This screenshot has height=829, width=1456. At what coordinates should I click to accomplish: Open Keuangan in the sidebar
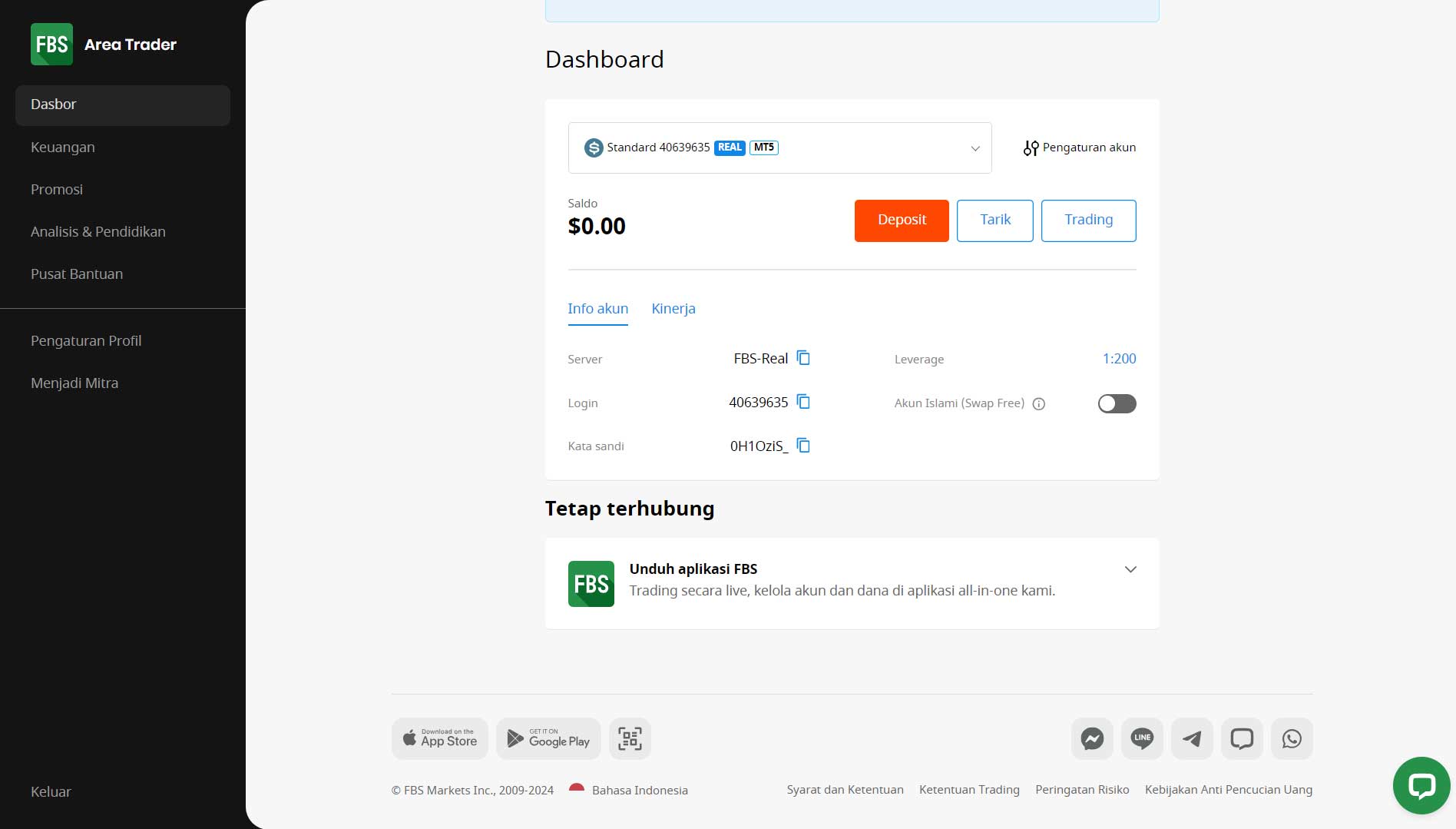pyautogui.click(x=63, y=148)
